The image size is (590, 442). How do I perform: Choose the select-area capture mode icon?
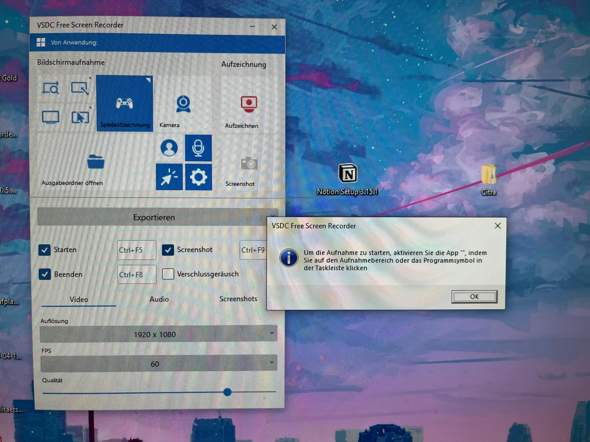[80, 88]
